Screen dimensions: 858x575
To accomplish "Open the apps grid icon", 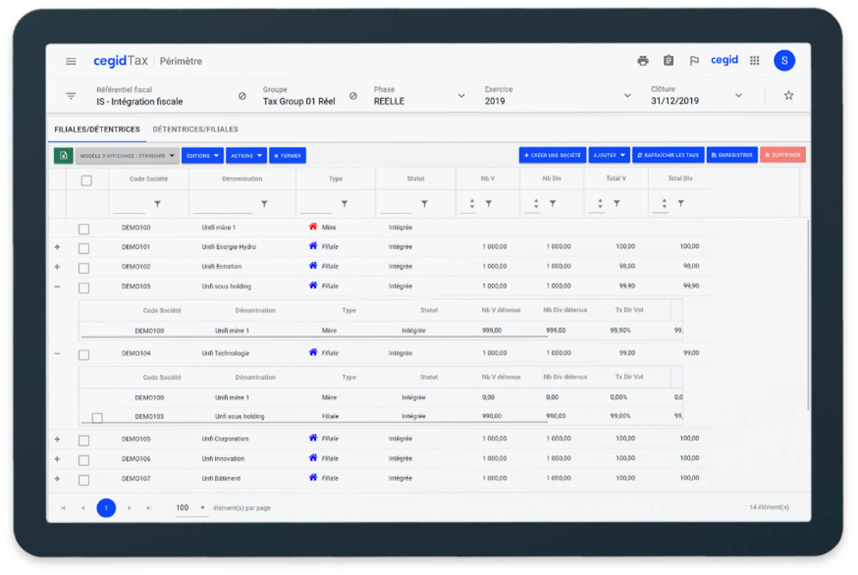I will [x=755, y=61].
